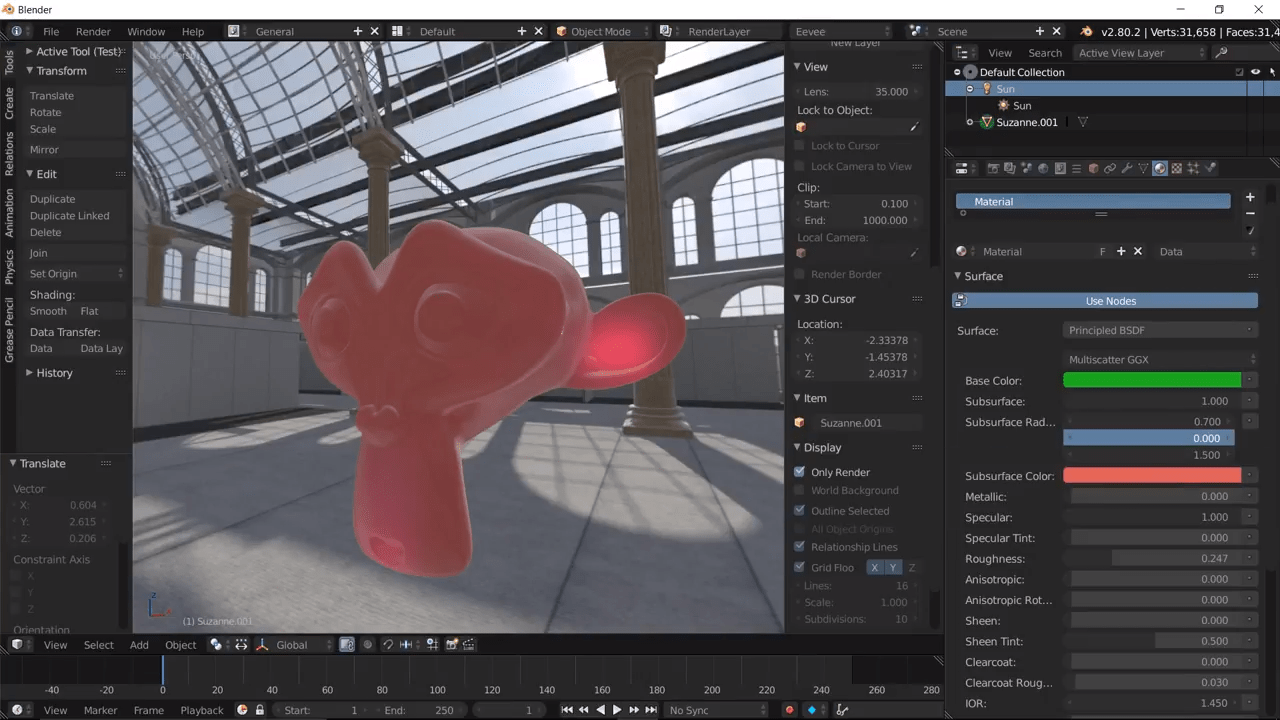Click the red auto-keying record button
Screen dimensions: 1280x720
tap(789, 710)
